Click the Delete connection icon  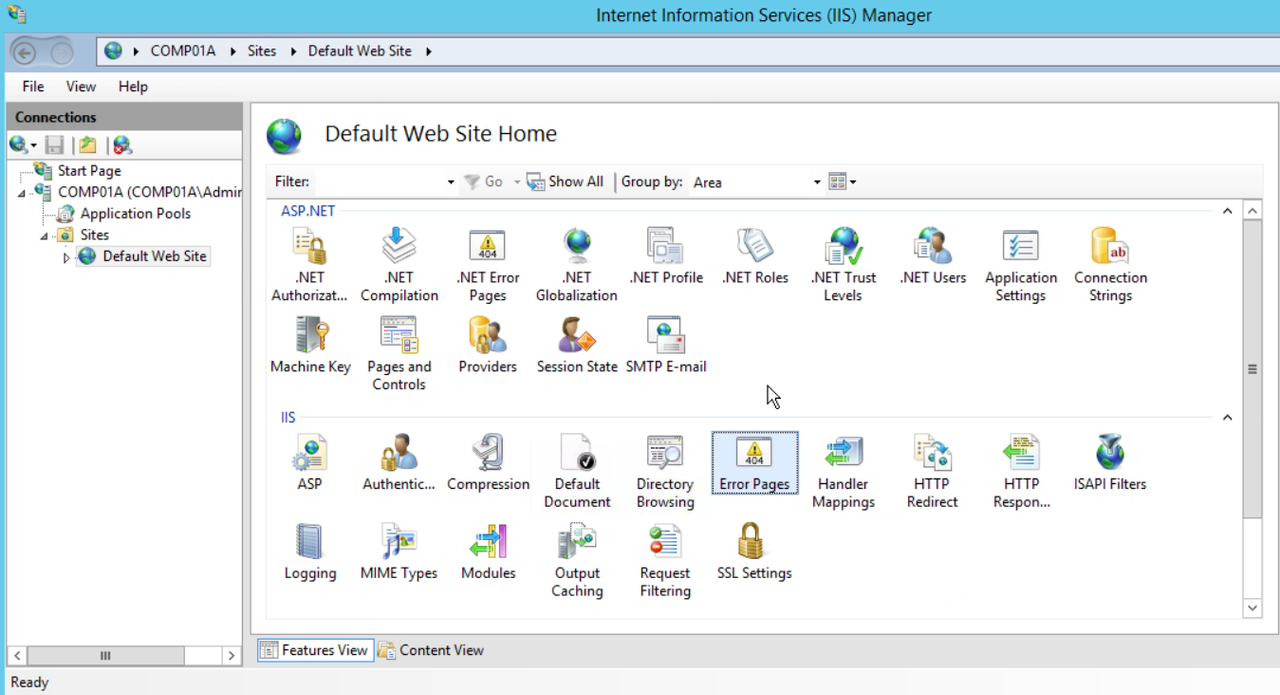(122, 145)
